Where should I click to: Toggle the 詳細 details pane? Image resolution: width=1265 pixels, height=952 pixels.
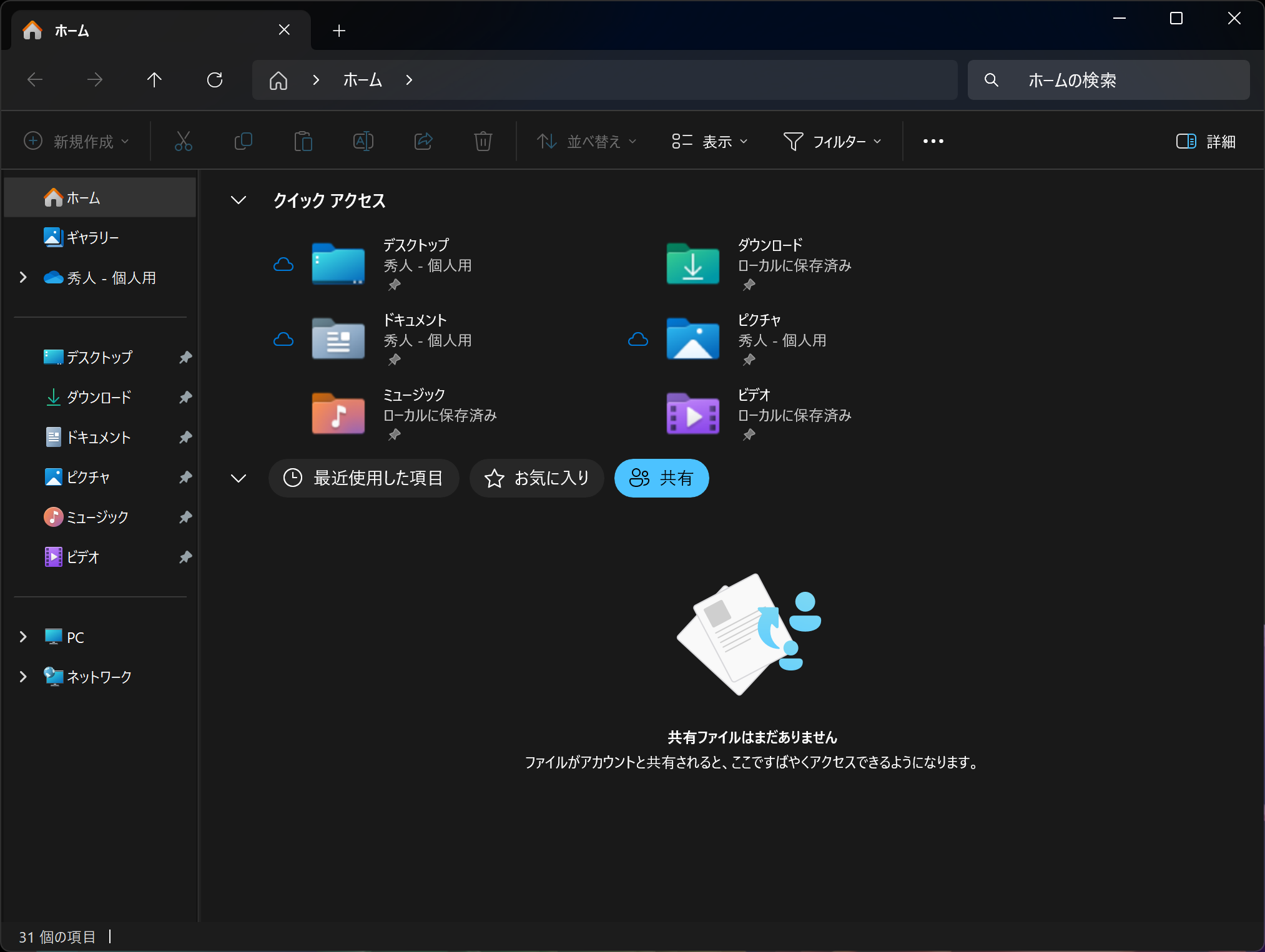click(x=1206, y=142)
